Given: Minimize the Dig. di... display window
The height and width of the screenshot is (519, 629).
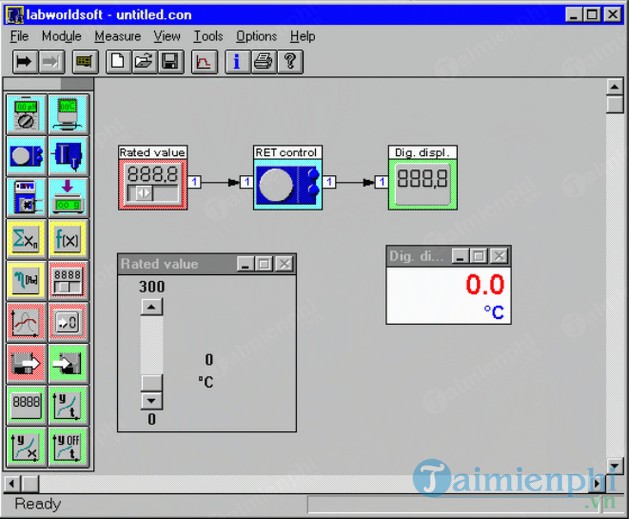Looking at the screenshot, I should click(460, 256).
